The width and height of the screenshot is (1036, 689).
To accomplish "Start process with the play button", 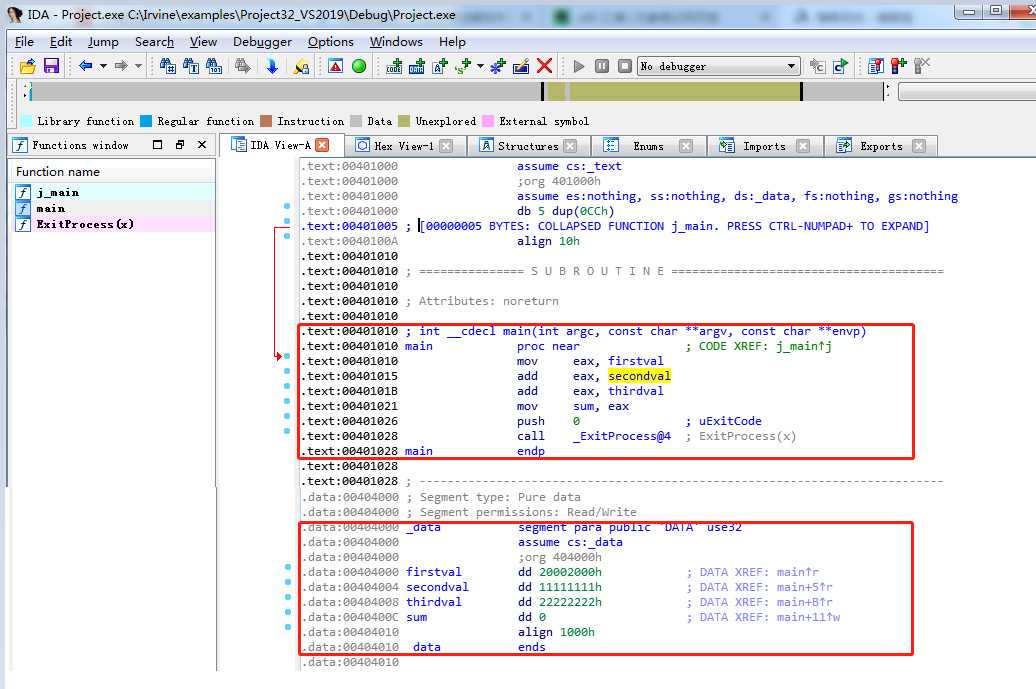I will click(x=579, y=66).
